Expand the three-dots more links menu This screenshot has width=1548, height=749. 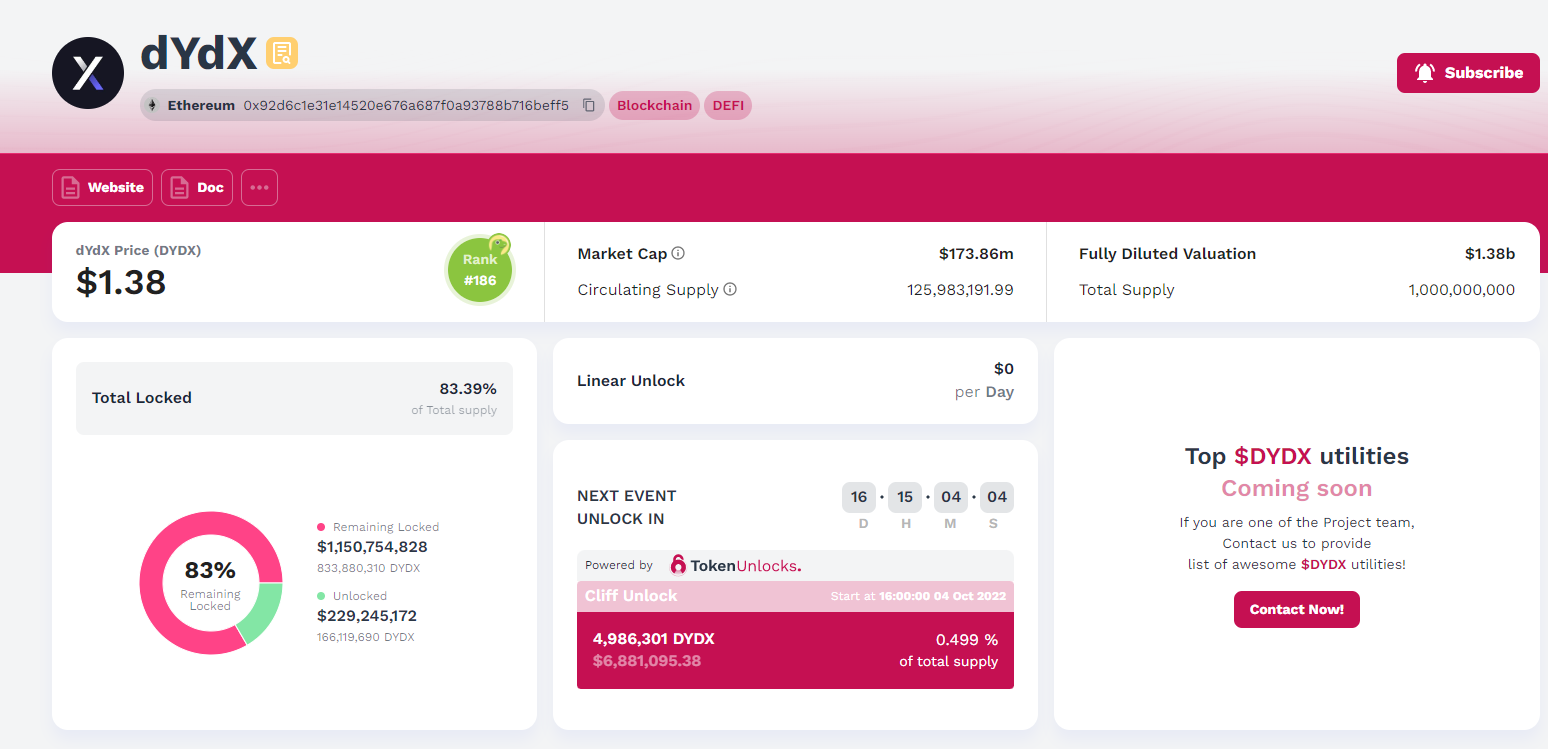pos(259,187)
